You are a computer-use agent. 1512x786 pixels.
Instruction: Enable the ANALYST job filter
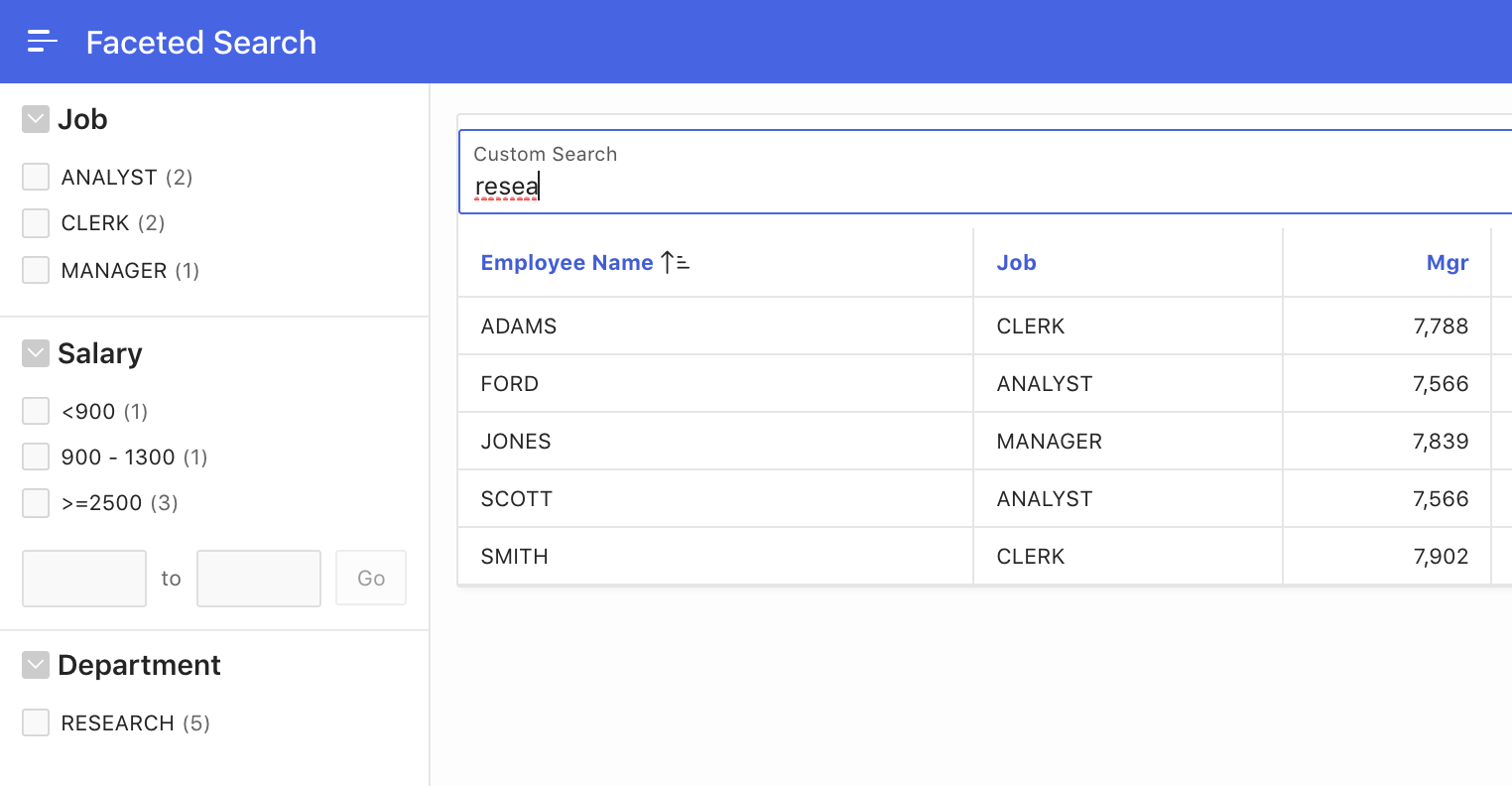(36, 177)
